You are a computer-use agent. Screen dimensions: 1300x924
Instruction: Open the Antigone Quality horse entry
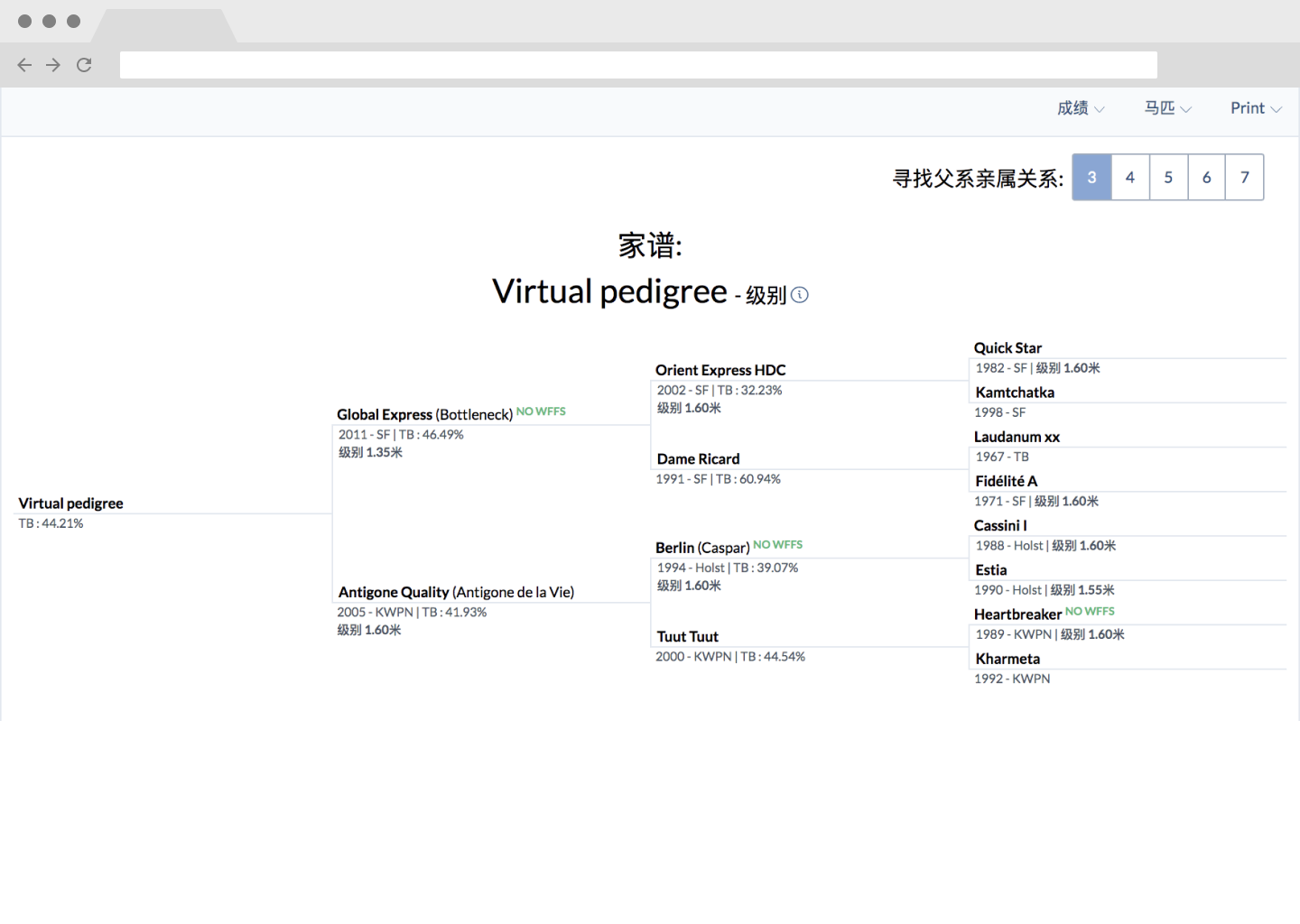[456, 593]
